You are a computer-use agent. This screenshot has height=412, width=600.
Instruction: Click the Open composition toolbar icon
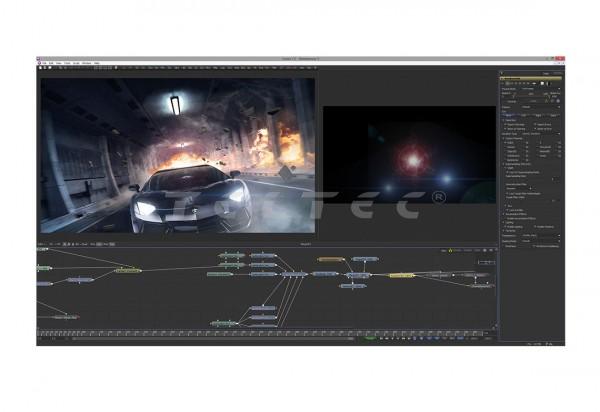click(x=45, y=68)
